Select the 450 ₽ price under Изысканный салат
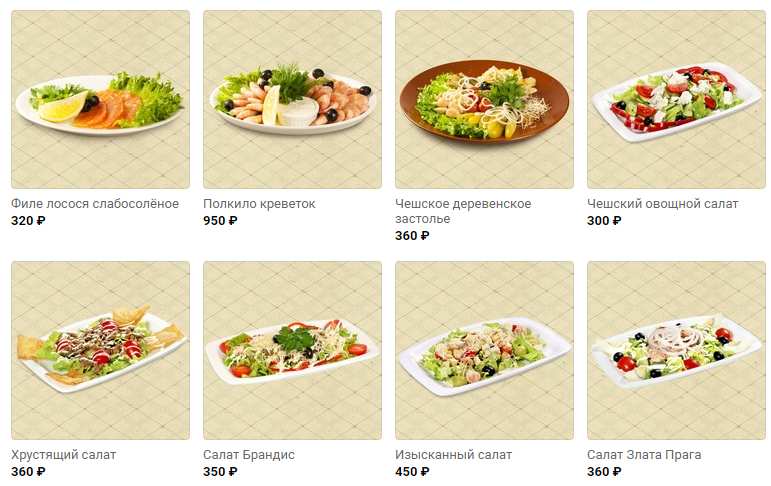Screen dimensions: 771x486 (x=412, y=472)
